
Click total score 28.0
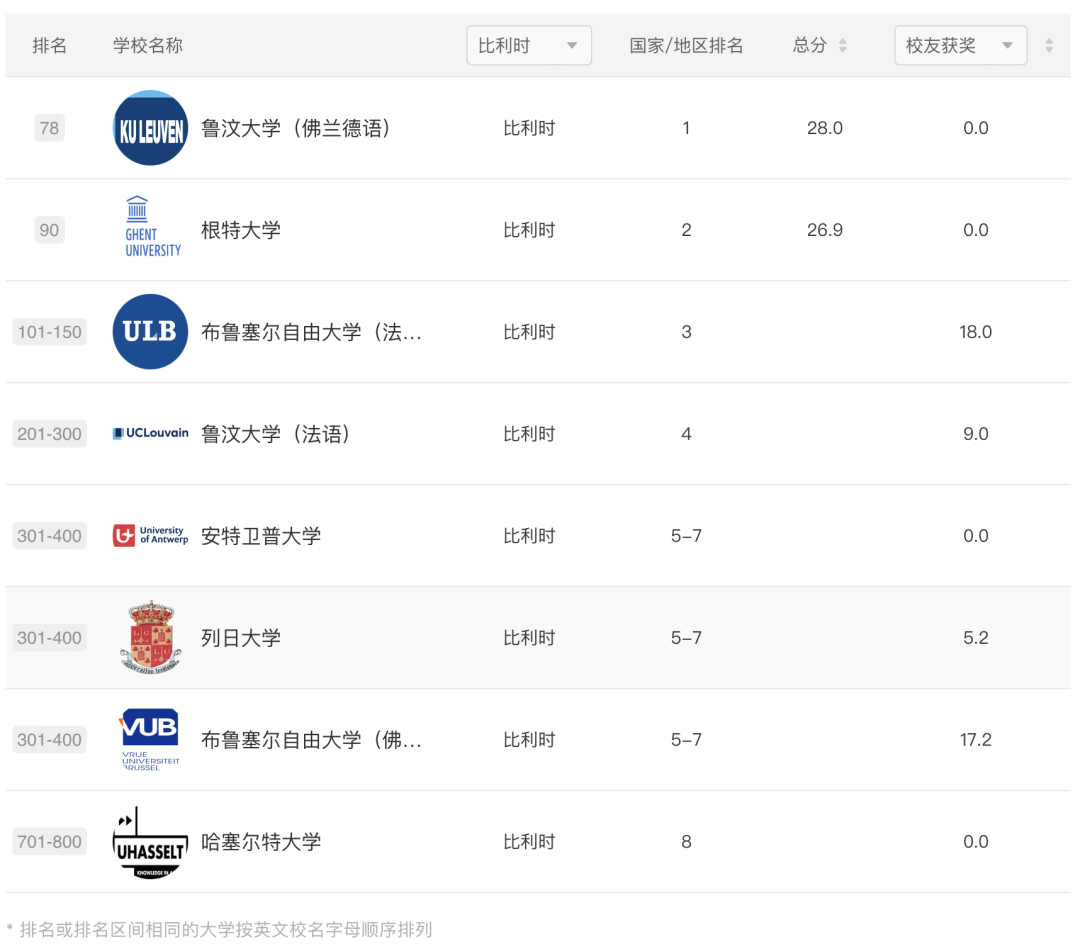coord(824,128)
